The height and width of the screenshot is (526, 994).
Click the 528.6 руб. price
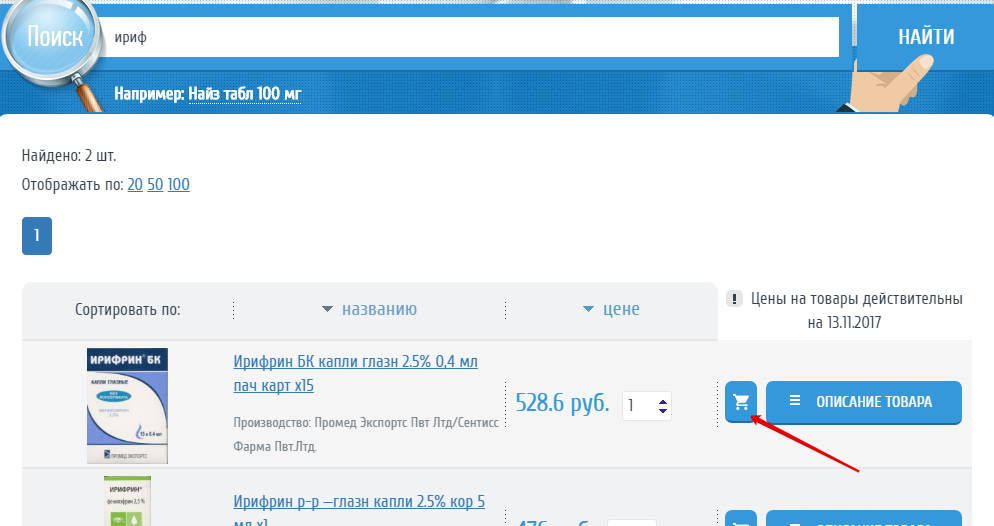coord(562,402)
